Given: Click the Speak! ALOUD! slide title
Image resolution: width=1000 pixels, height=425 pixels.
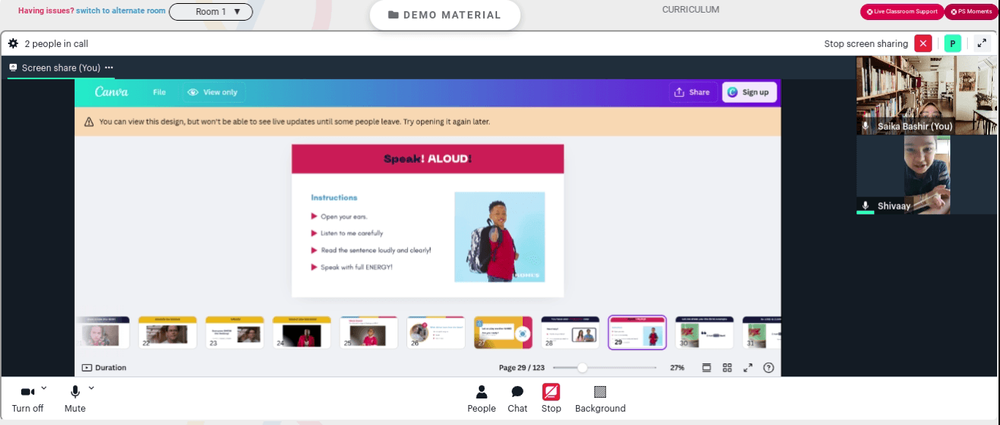Looking at the screenshot, I should click(427, 159).
